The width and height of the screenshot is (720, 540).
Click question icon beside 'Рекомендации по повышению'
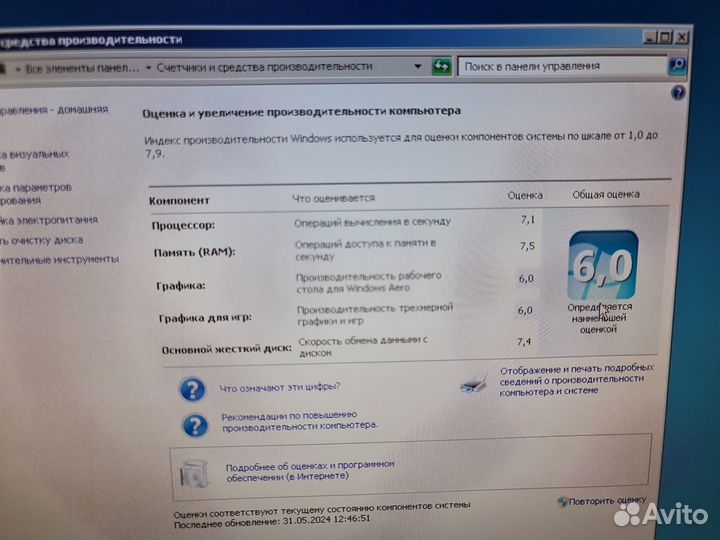(195, 425)
